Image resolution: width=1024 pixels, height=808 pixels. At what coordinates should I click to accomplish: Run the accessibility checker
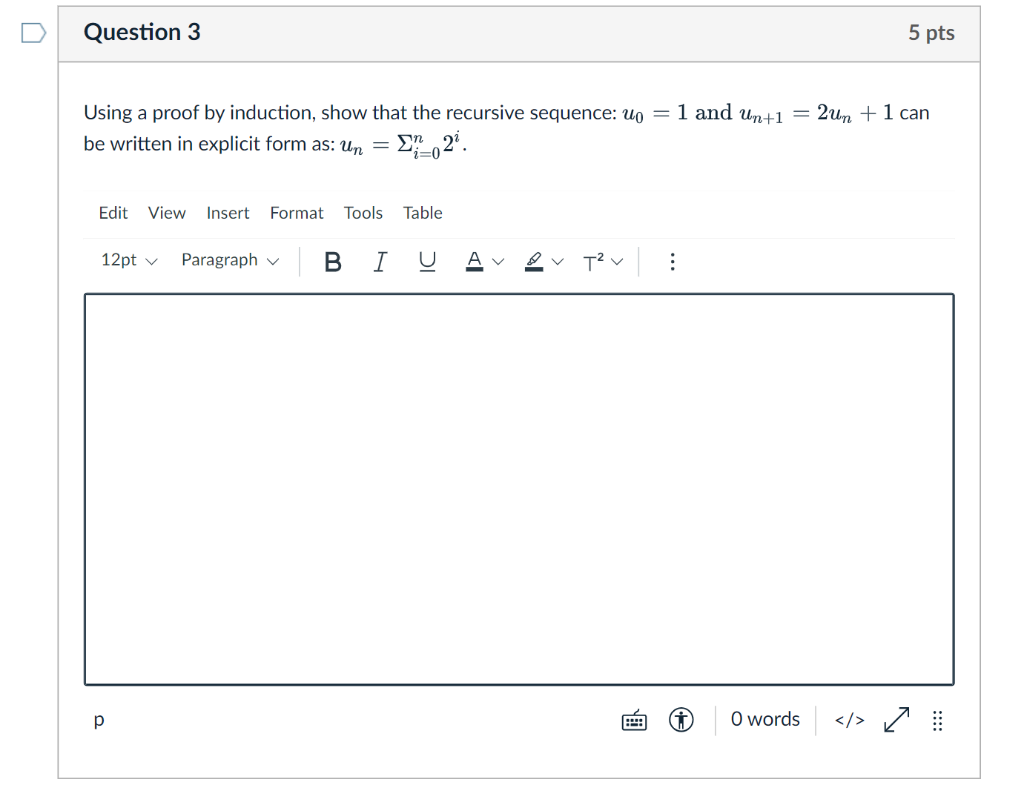click(681, 719)
